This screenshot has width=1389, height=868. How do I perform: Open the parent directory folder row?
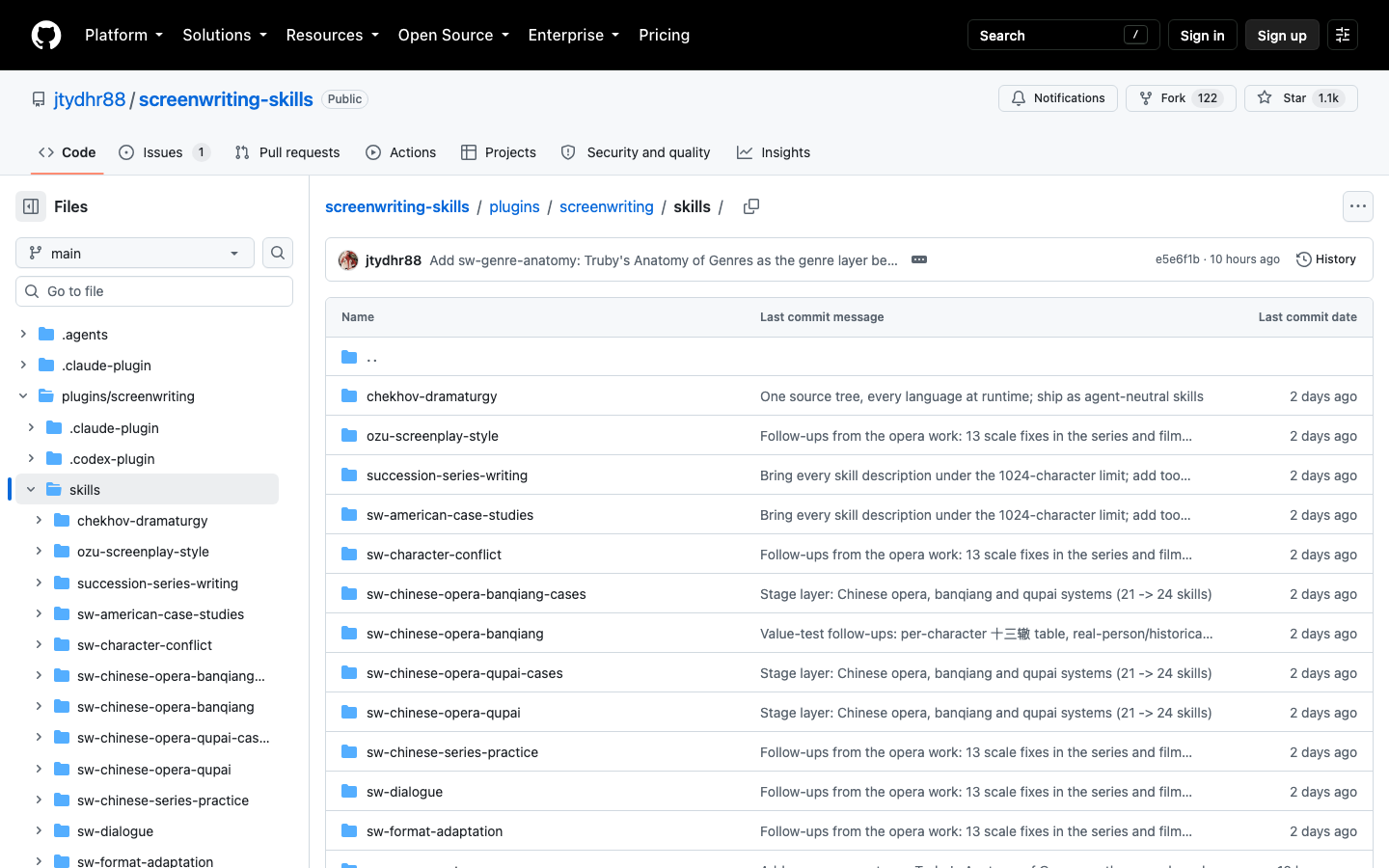click(x=849, y=357)
